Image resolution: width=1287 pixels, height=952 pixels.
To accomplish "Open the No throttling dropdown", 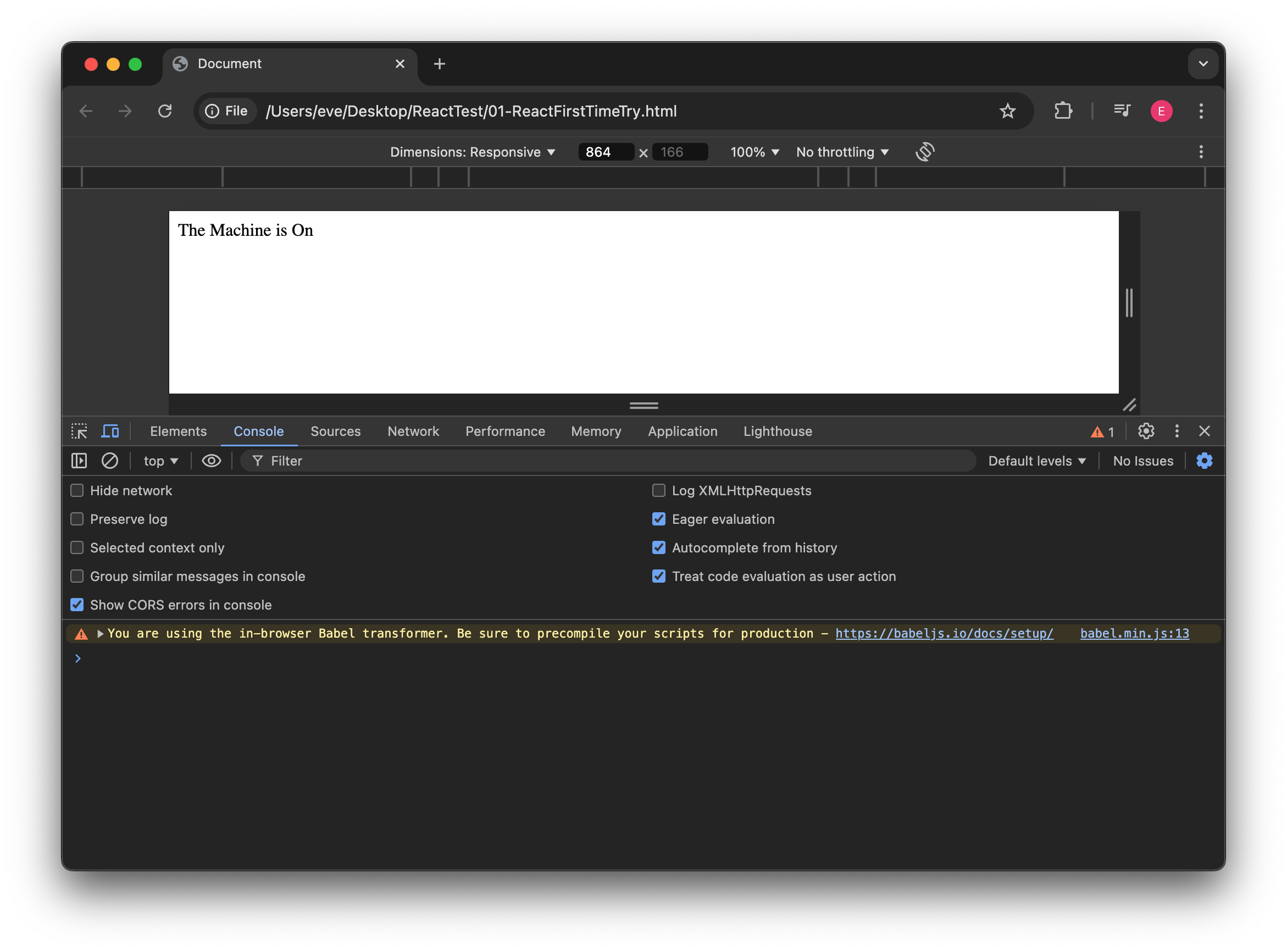I will (x=842, y=152).
